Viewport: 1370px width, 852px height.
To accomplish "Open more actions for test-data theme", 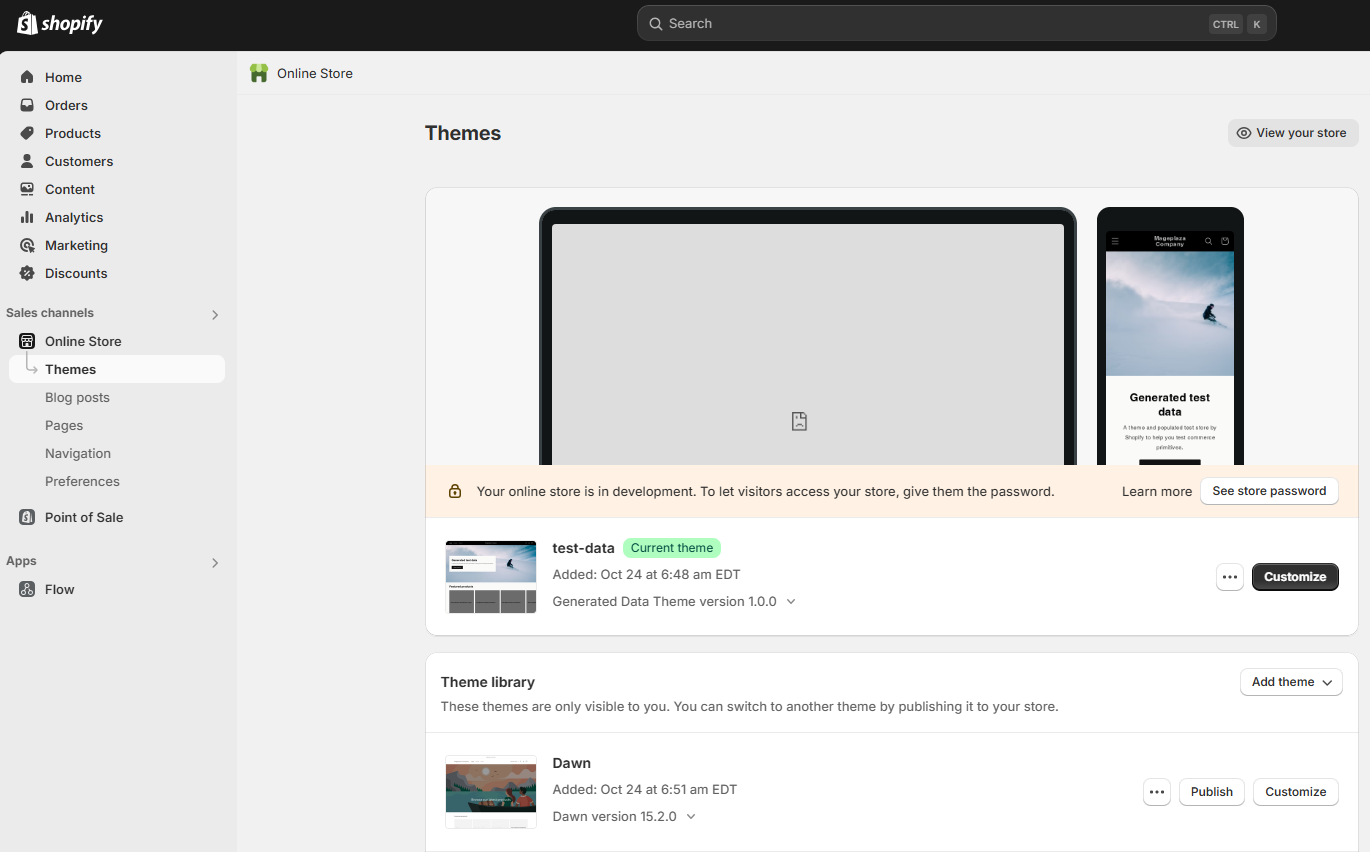I will [1230, 577].
